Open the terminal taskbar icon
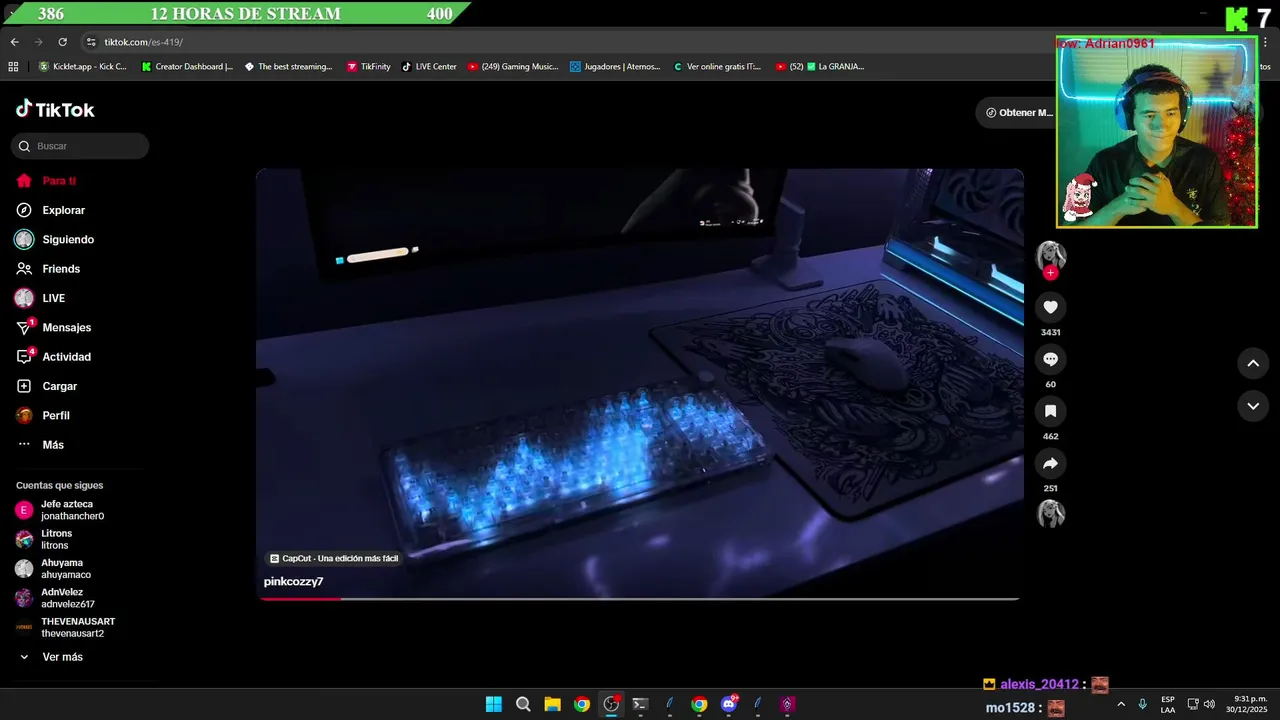Screen dimensions: 1280x720 point(640,704)
